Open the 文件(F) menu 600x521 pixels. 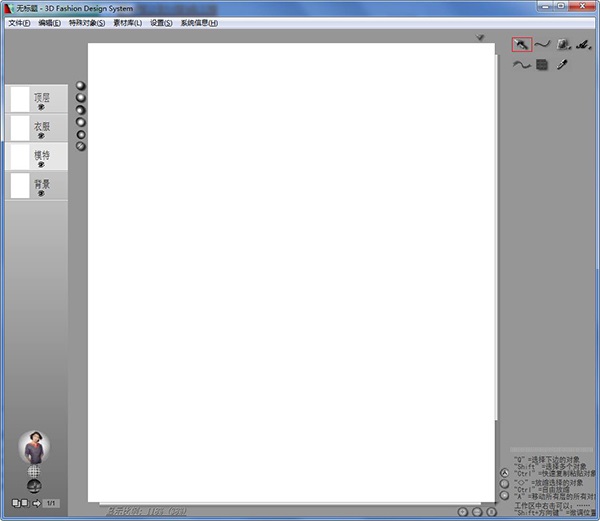point(19,22)
